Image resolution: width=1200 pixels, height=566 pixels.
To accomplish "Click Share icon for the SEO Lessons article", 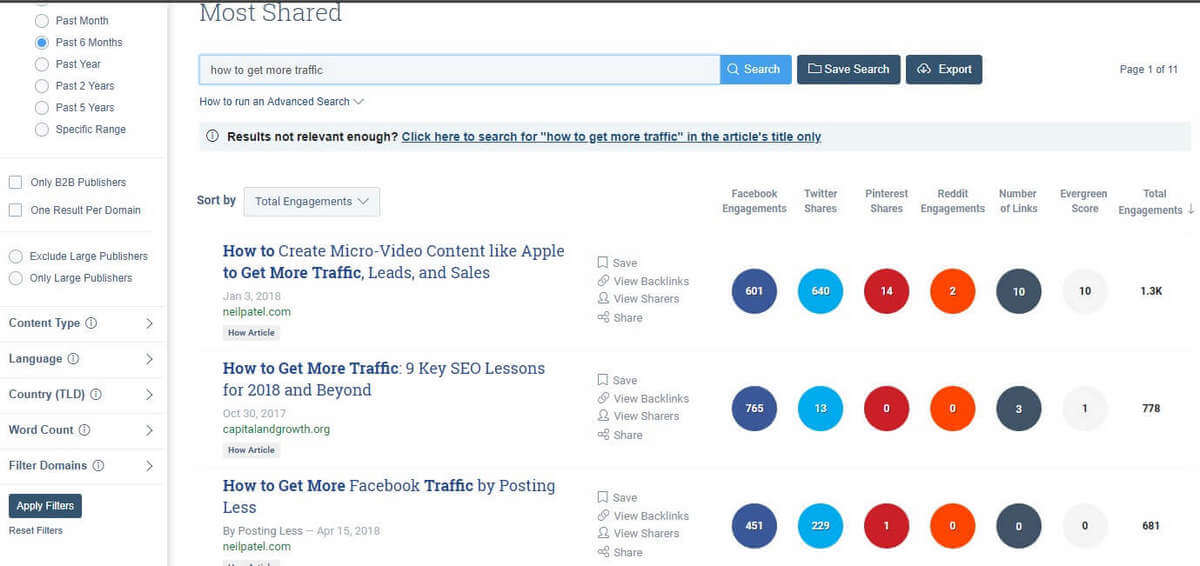I will [603, 435].
